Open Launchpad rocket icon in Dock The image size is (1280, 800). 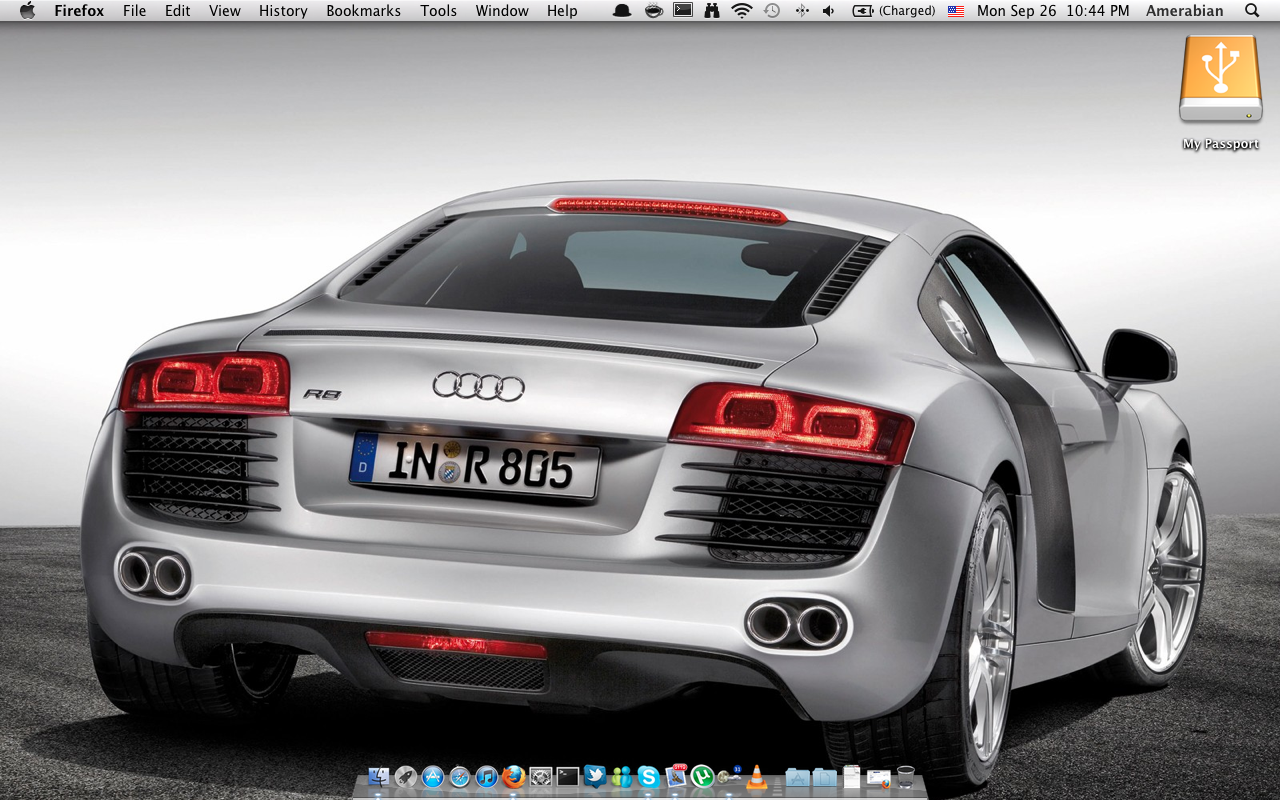(x=406, y=776)
